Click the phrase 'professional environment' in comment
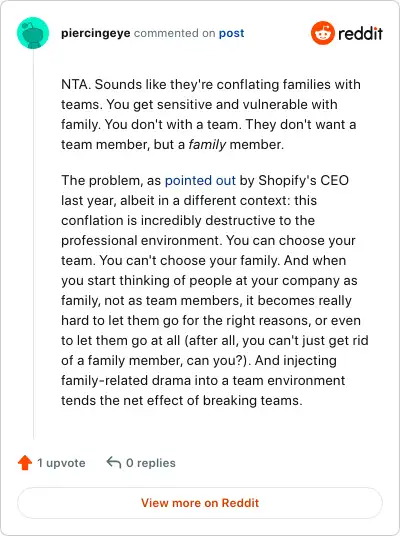This screenshot has width=400, height=536. (142, 240)
